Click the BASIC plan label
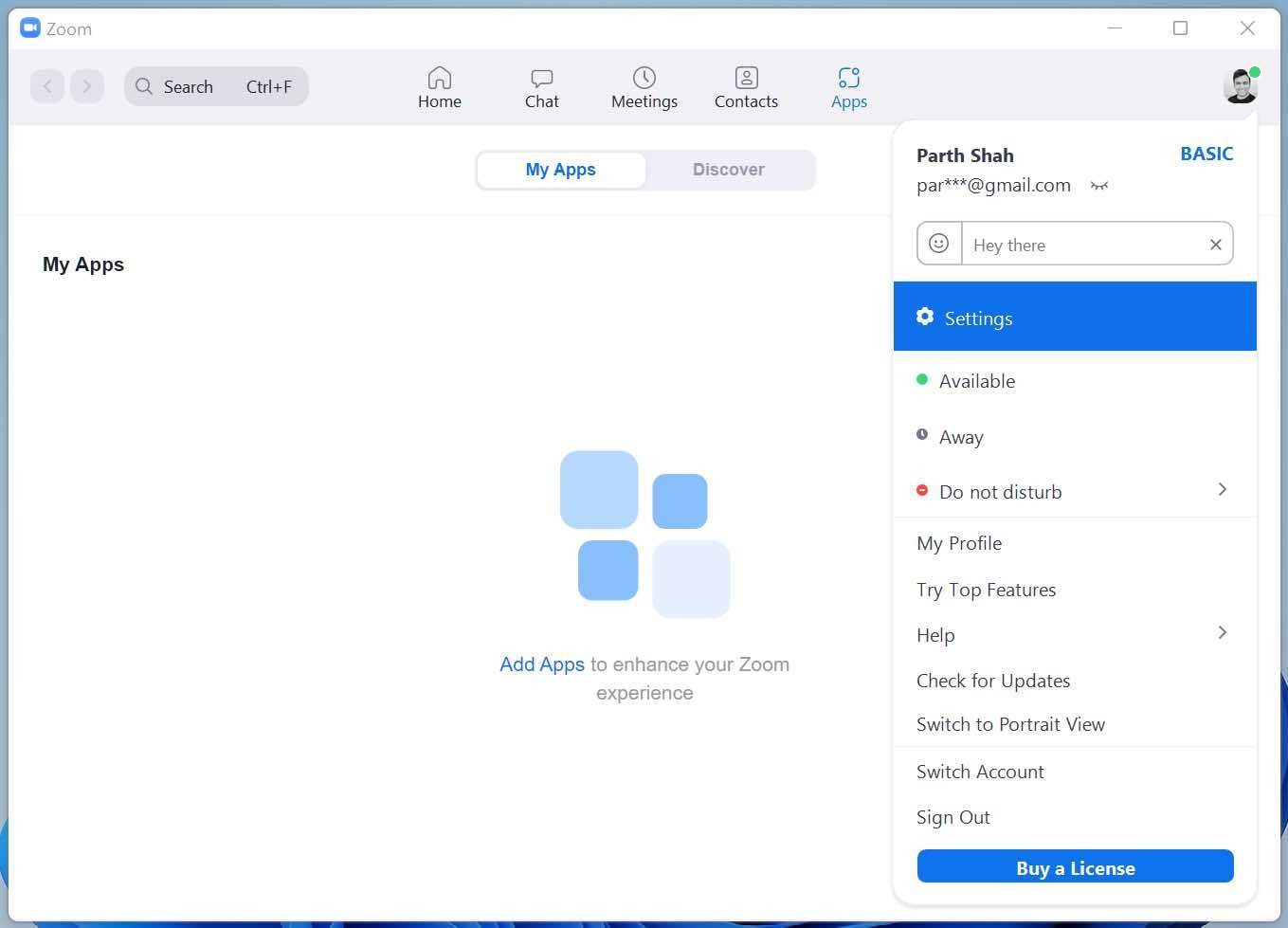 [x=1206, y=154]
